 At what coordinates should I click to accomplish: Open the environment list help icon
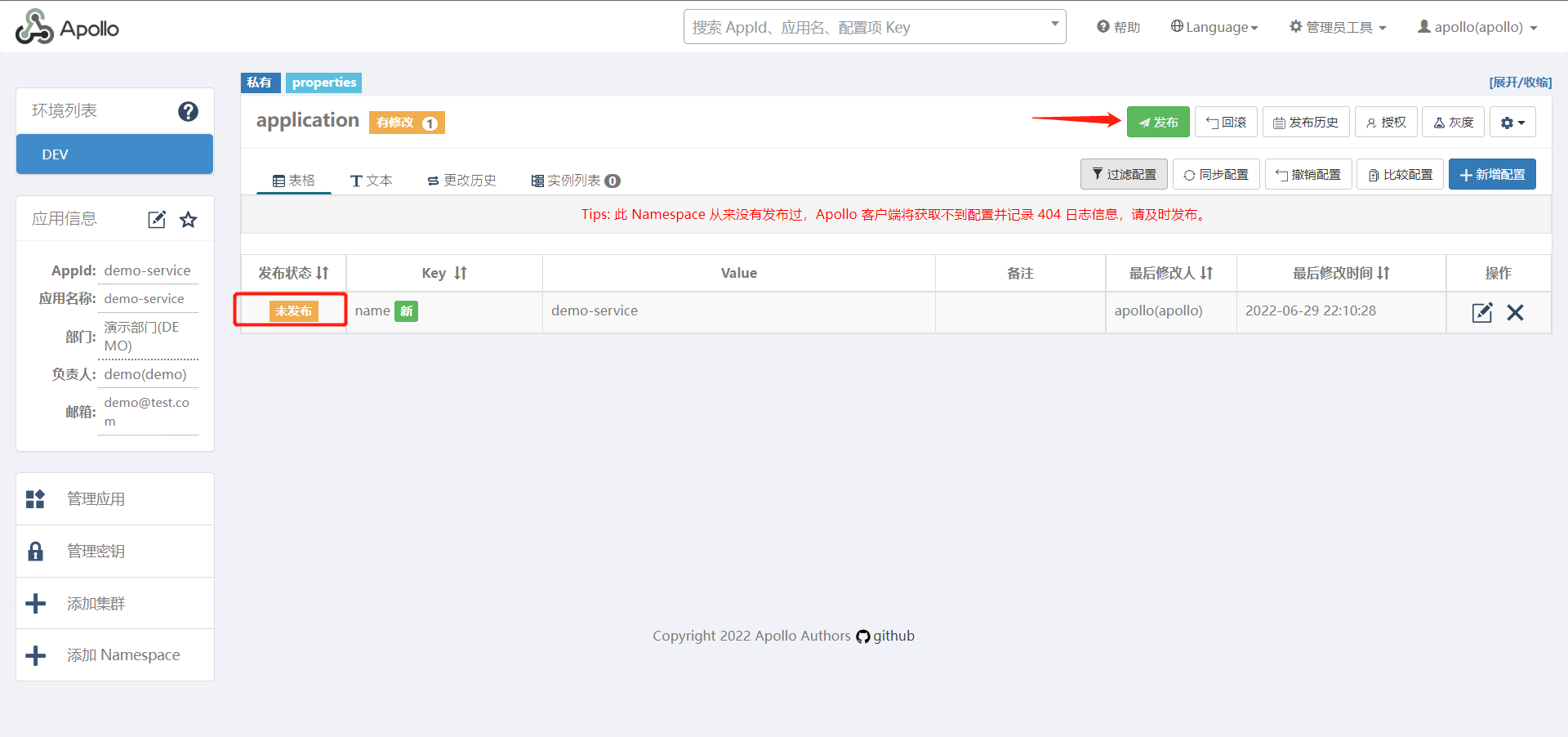pyautogui.click(x=188, y=111)
